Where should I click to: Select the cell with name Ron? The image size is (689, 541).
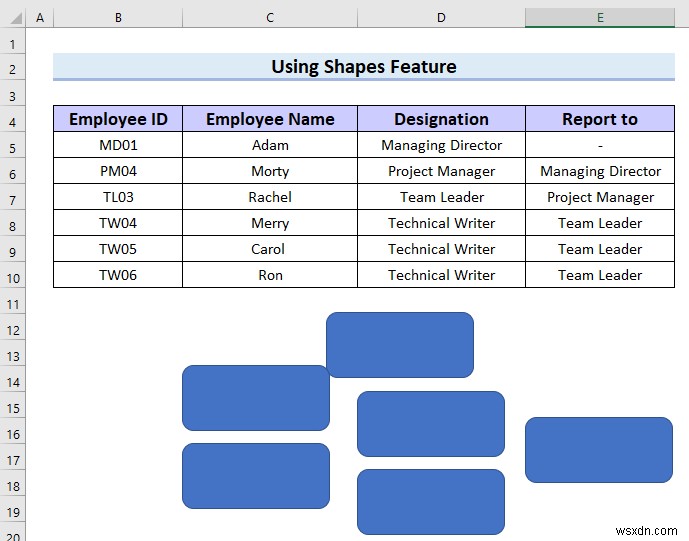click(x=270, y=275)
